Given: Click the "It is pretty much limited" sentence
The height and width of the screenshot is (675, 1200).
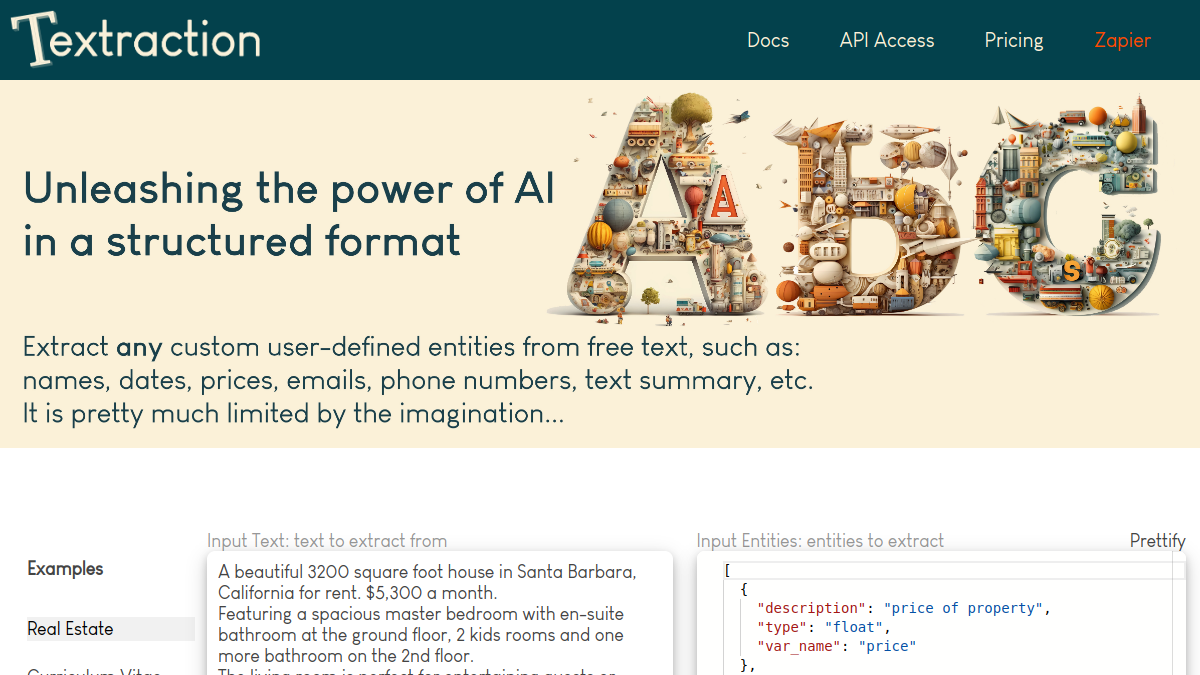Looking at the screenshot, I should pos(293,413).
